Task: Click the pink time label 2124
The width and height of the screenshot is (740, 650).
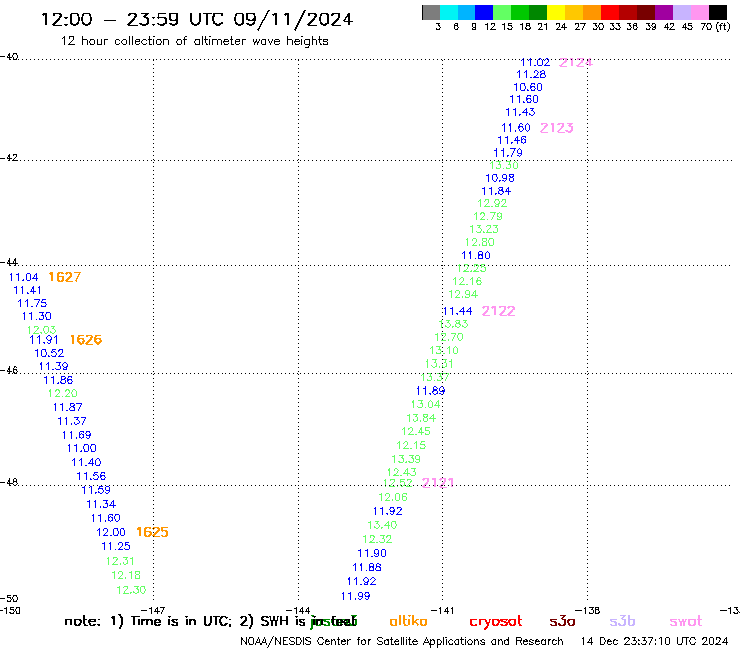Action: (576, 62)
